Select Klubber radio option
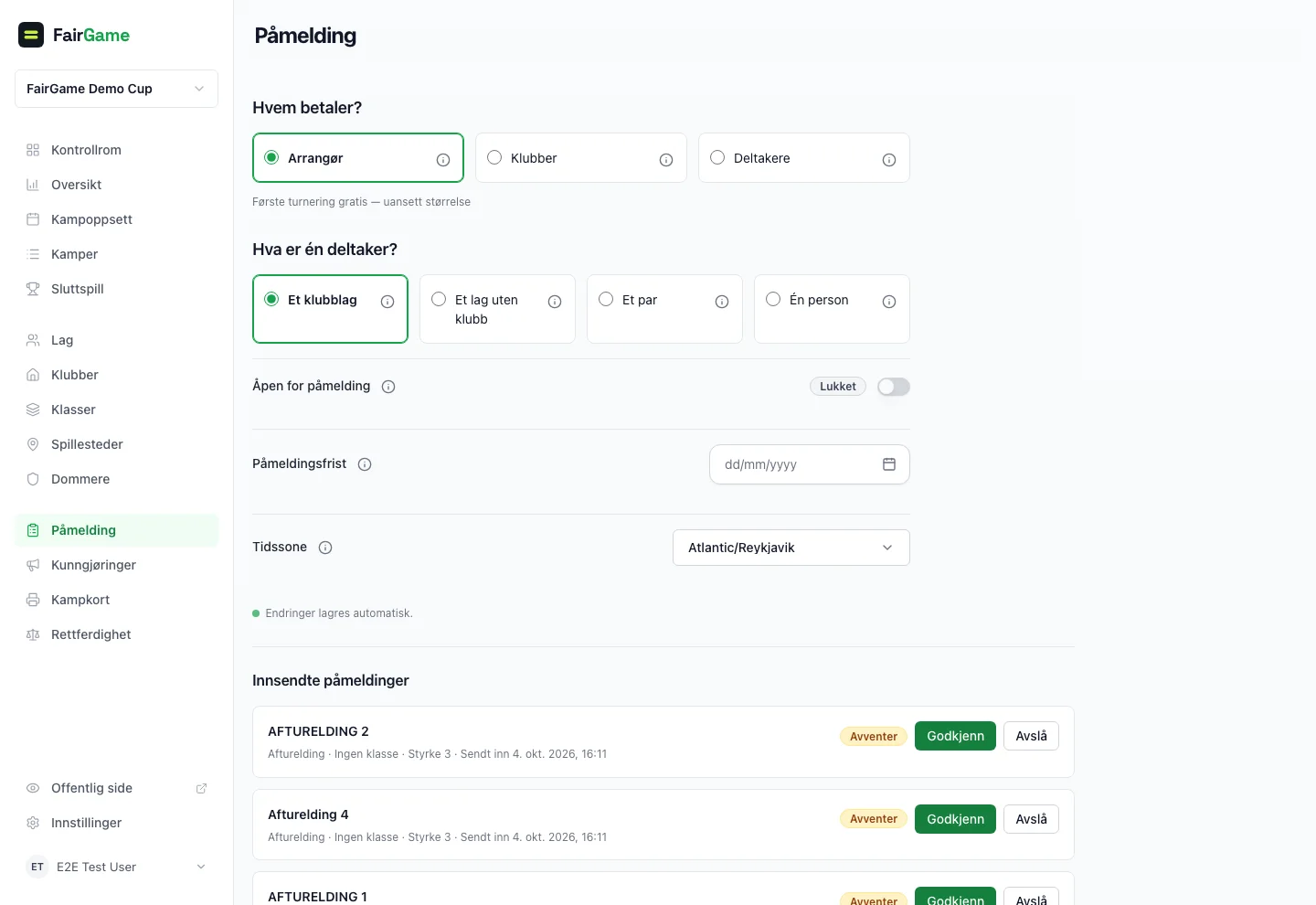Screen dimensions: 1316x905 point(494,157)
